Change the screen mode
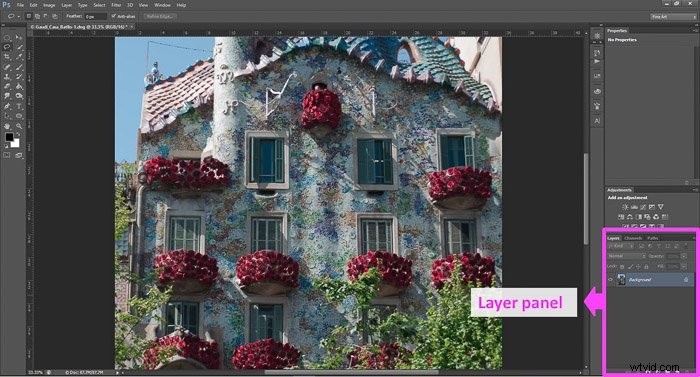This screenshot has width=700, height=377. coord(19,155)
